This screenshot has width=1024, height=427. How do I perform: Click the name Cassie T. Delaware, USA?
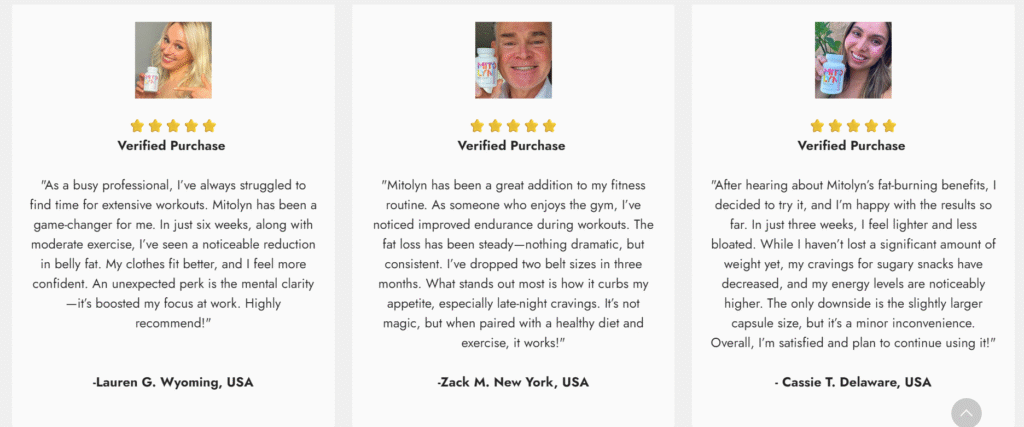[853, 382]
